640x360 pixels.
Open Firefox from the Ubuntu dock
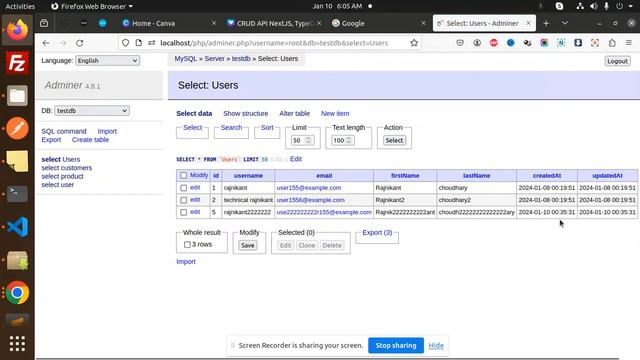tap(17, 30)
